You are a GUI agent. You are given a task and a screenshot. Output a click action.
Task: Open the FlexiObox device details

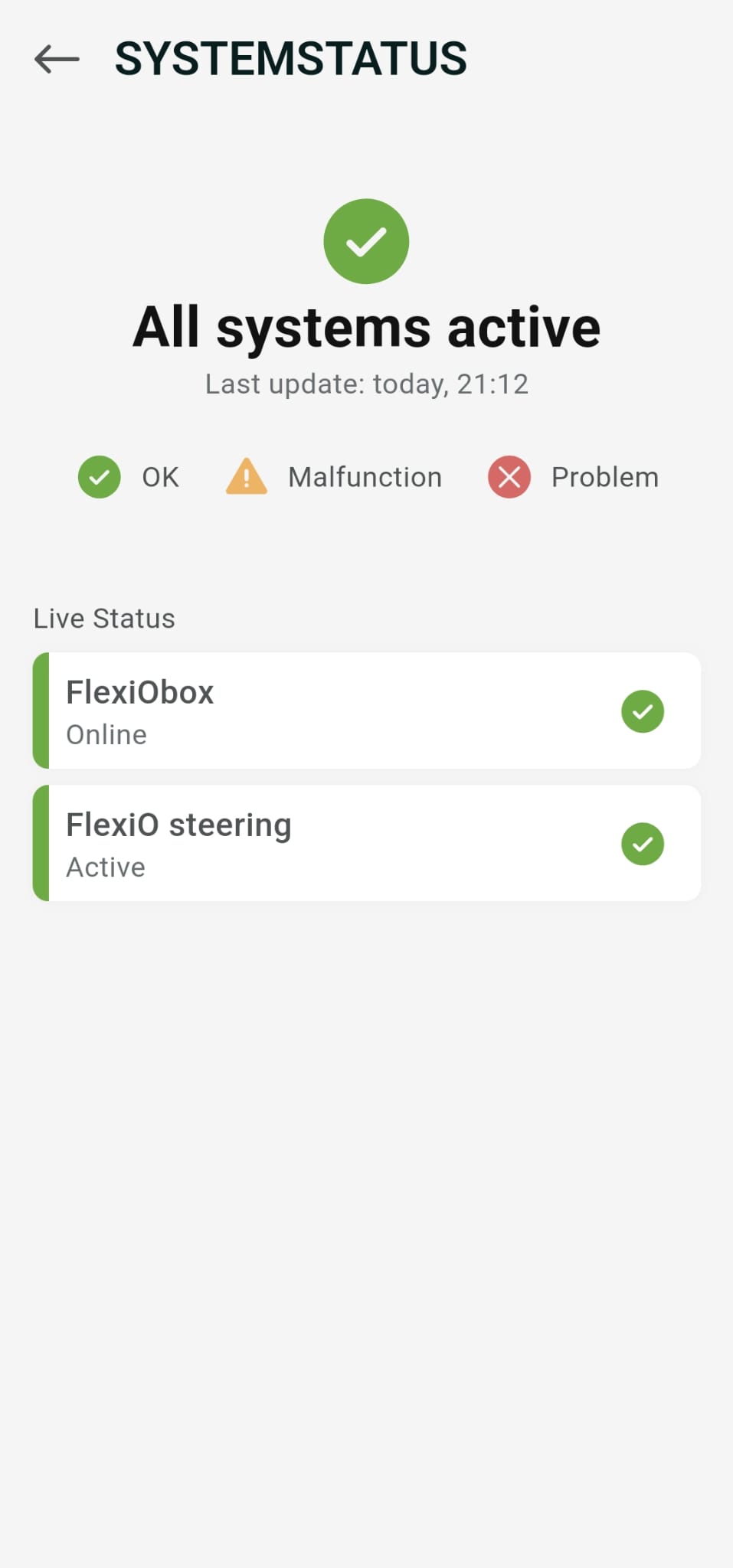(366, 710)
